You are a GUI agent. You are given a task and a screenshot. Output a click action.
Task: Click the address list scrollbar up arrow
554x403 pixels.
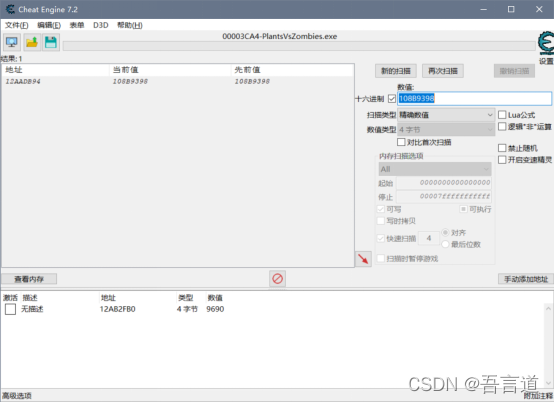pos(548,309)
